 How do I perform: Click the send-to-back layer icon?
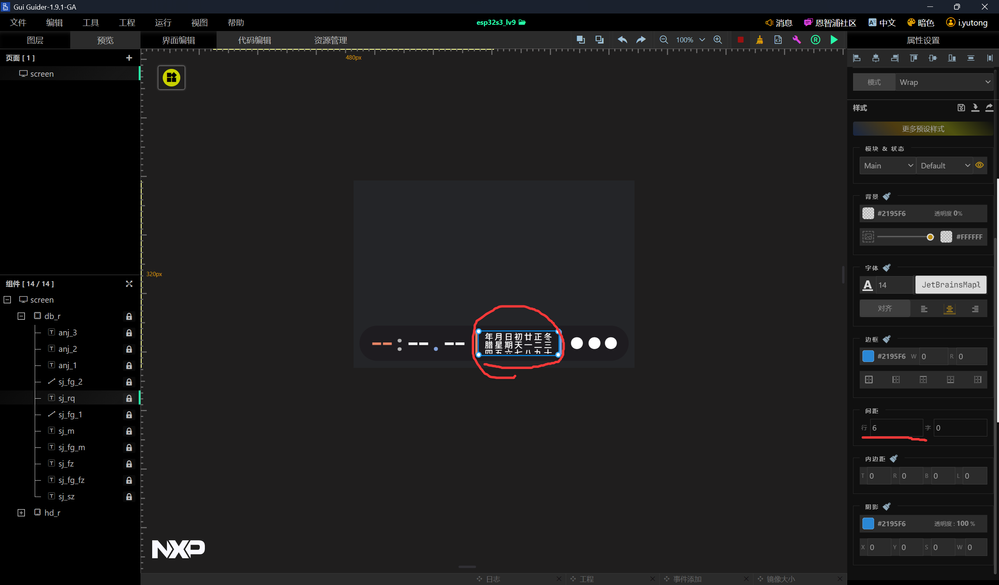coord(600,40)
